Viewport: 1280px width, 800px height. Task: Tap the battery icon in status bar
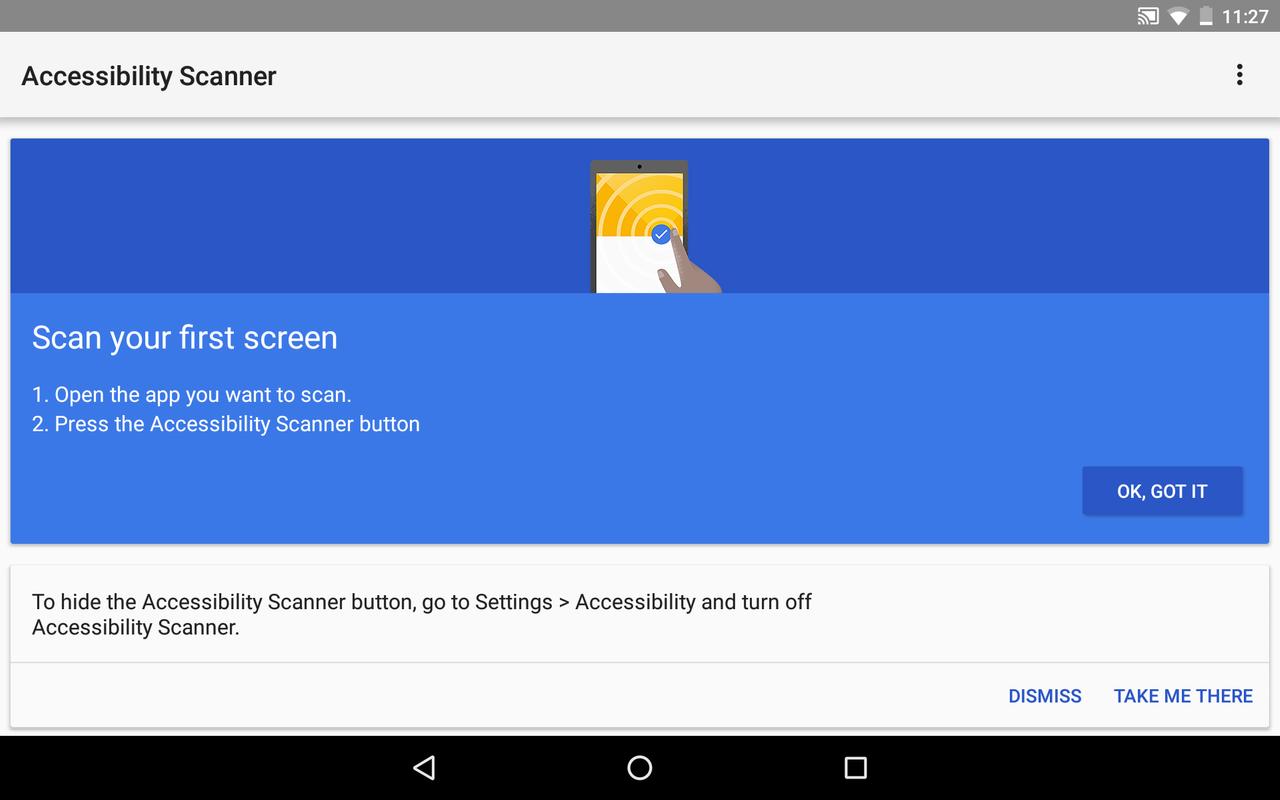tap(1206, 16)
